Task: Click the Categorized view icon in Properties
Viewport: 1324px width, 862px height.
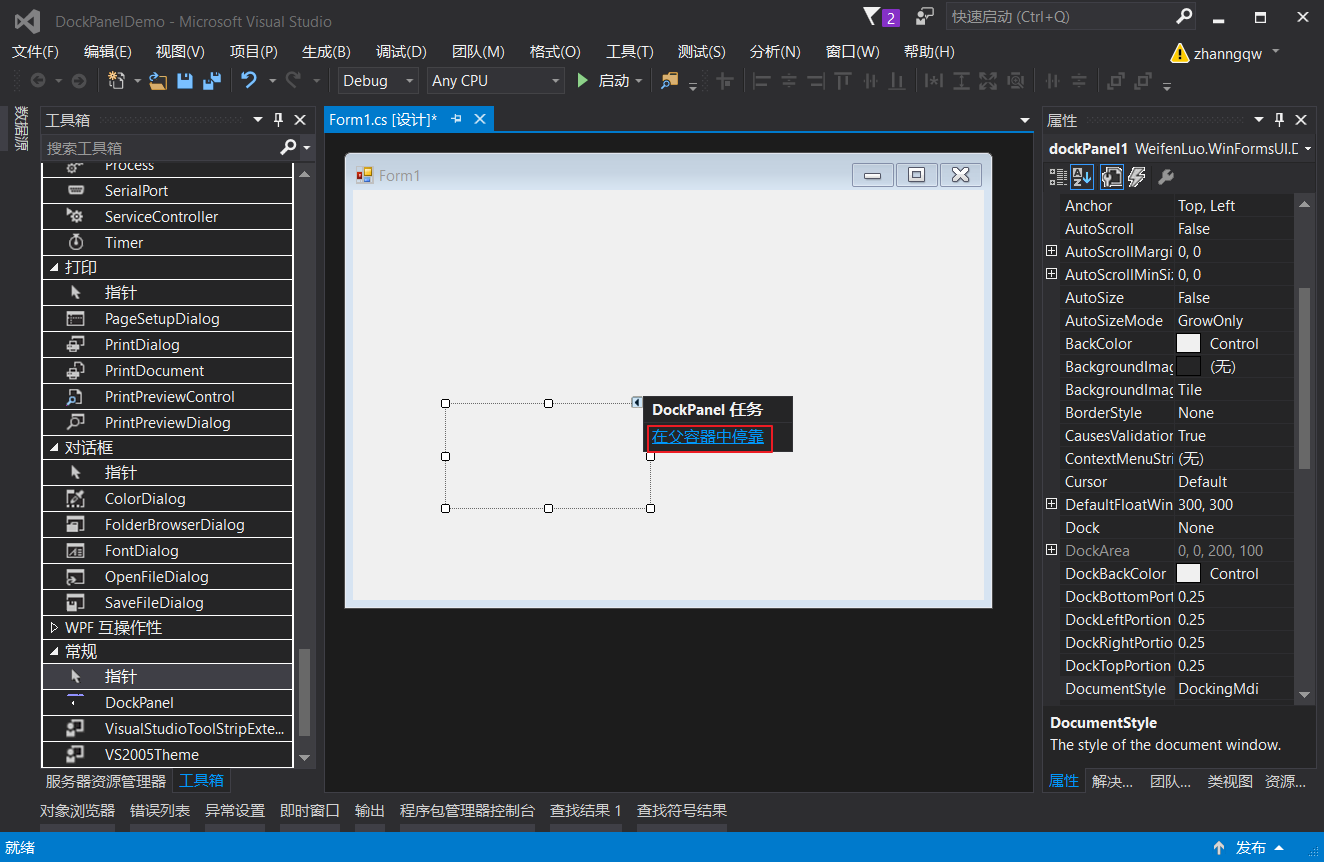Action: point(1058,177)
